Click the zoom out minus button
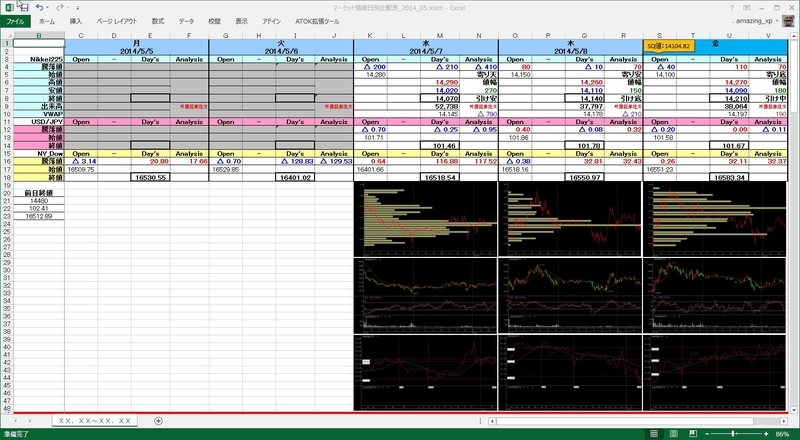The height and width of the screenshot is (440, 800). pyautogui.click(x=707, y=434)
